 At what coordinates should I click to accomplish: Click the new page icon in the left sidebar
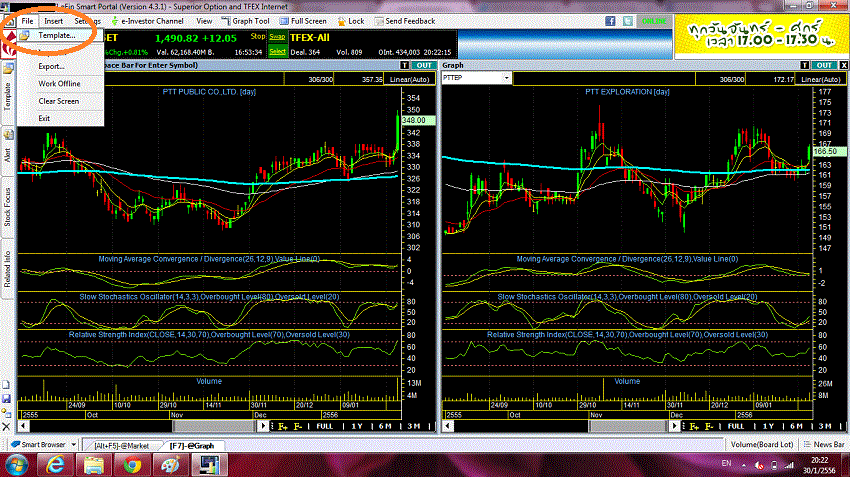(7, 385)
